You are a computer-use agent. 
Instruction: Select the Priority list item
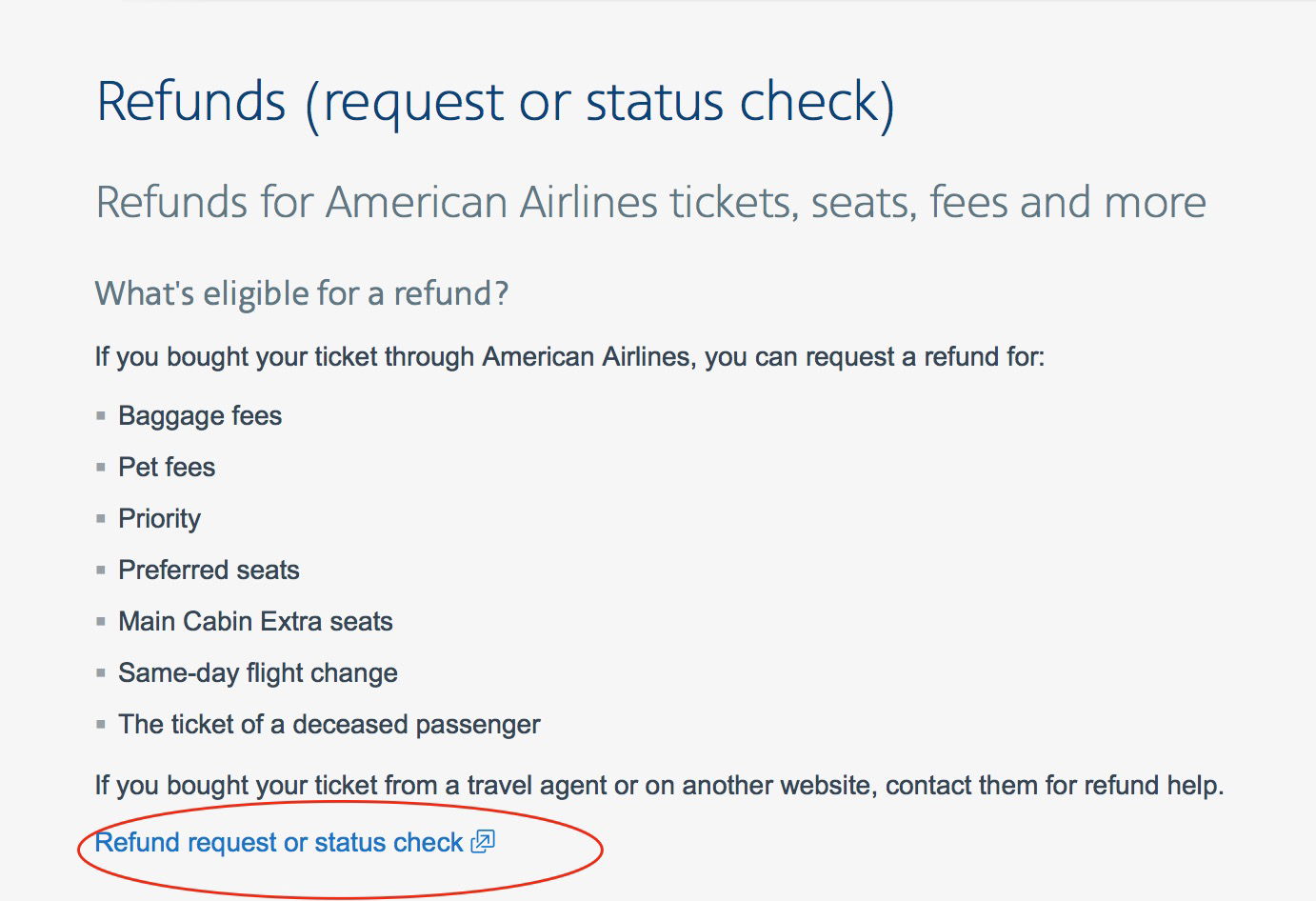pos(160,519)
